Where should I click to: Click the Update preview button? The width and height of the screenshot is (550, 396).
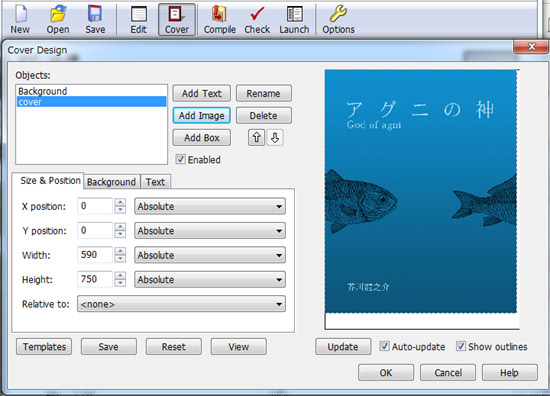click(343, 347)
